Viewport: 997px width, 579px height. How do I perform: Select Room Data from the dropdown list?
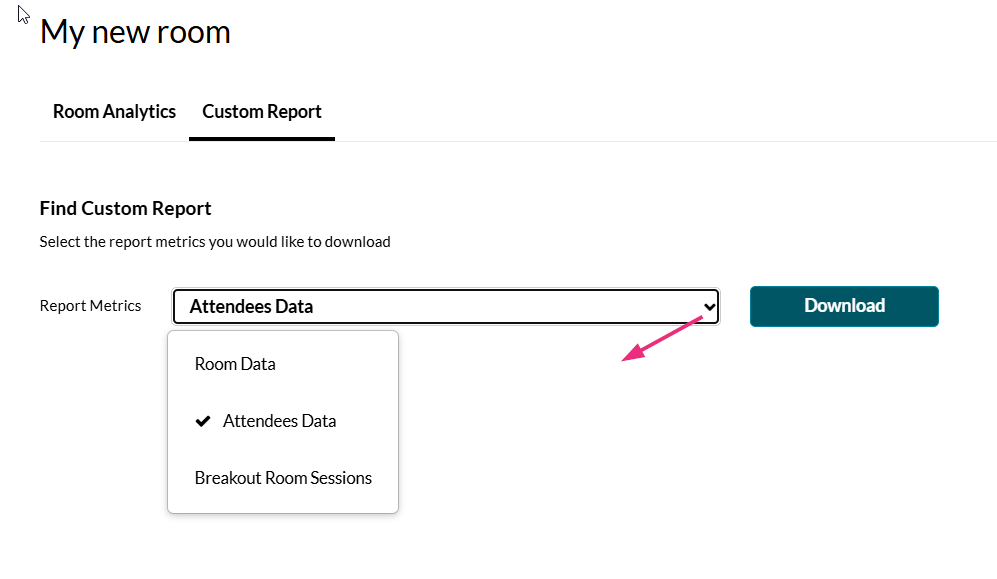click(x=235, y=364)
